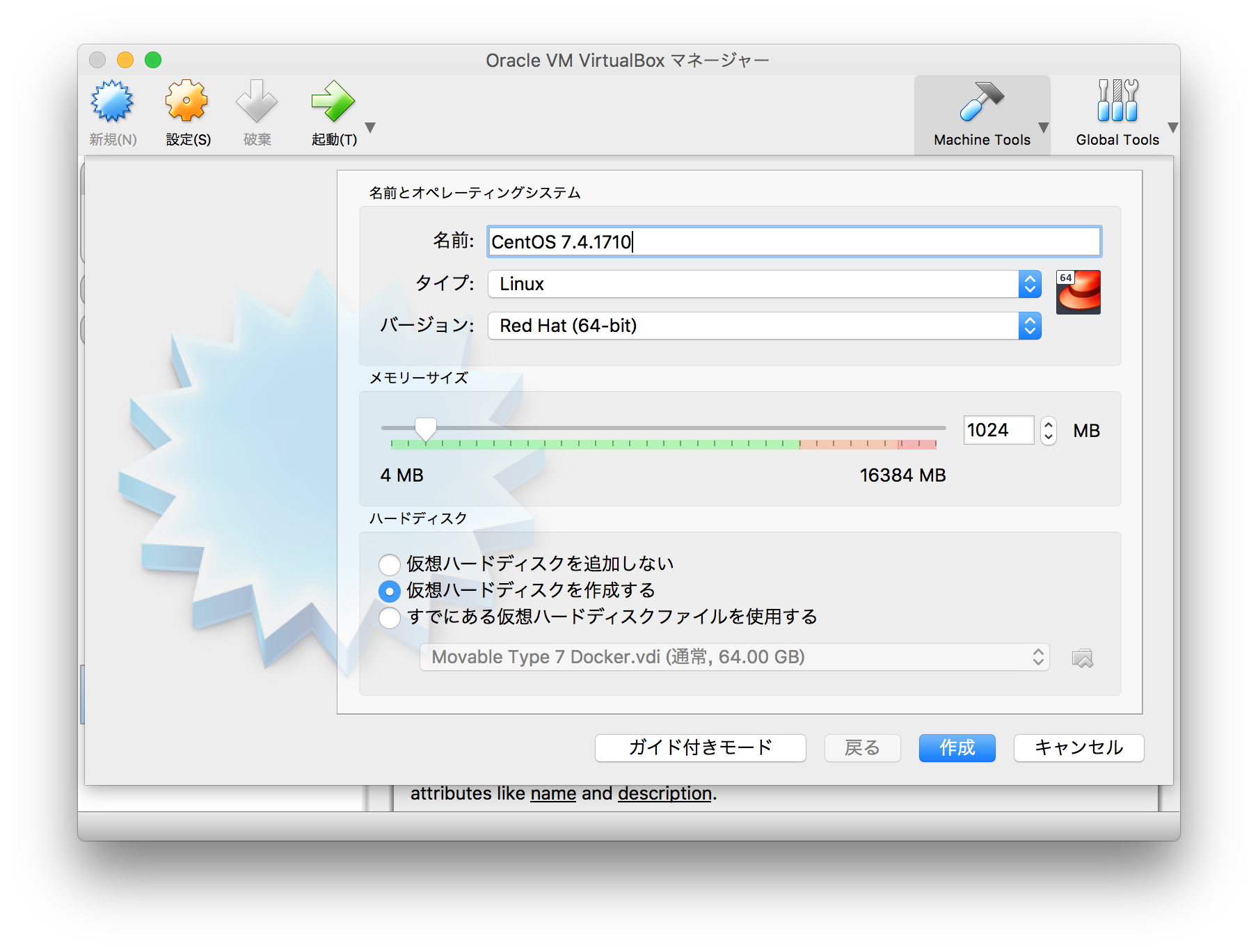Click the 'name' link in background text

click(553, 793)
